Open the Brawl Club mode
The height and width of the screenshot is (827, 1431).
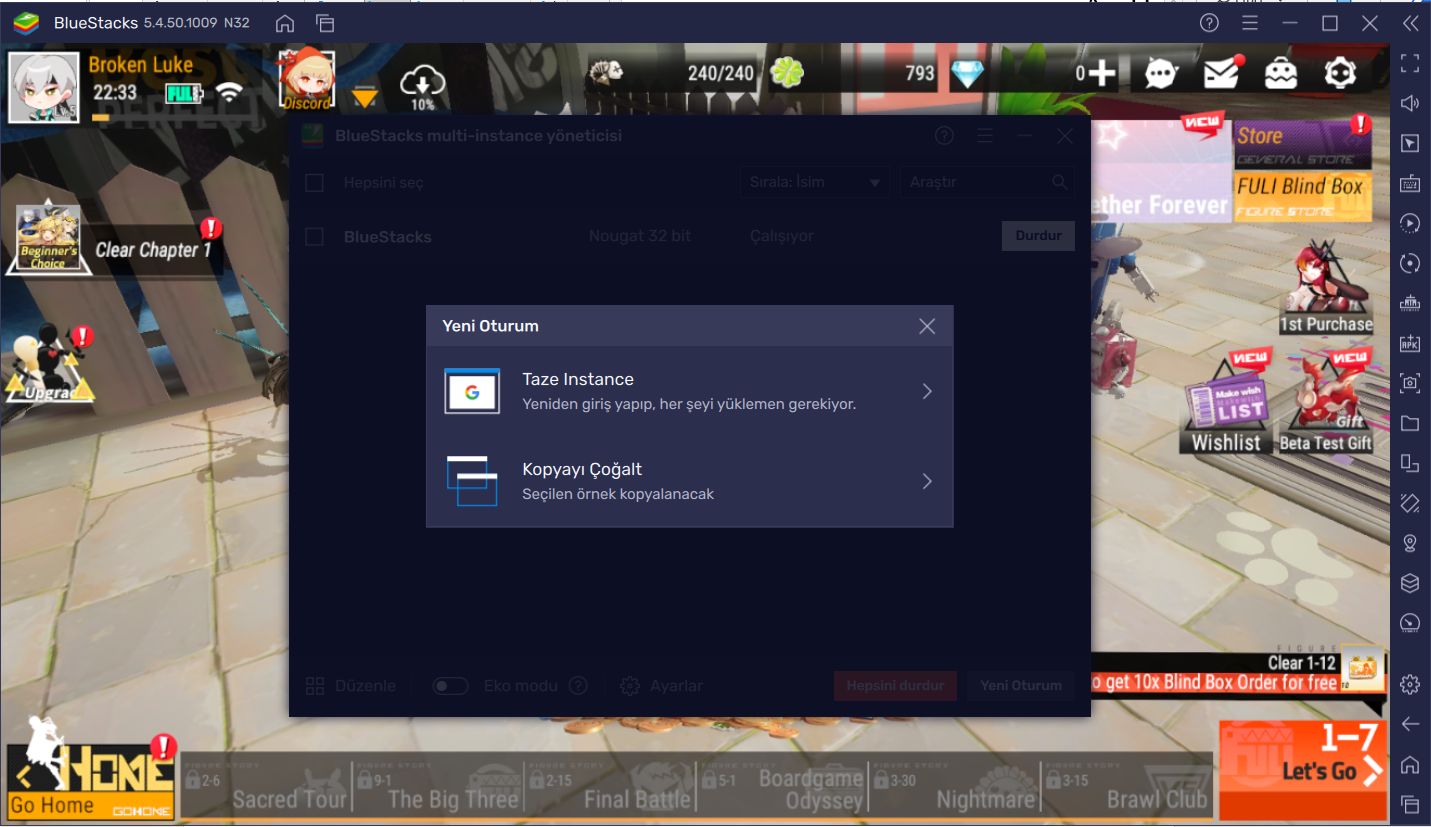click(x=1126, y=787)
